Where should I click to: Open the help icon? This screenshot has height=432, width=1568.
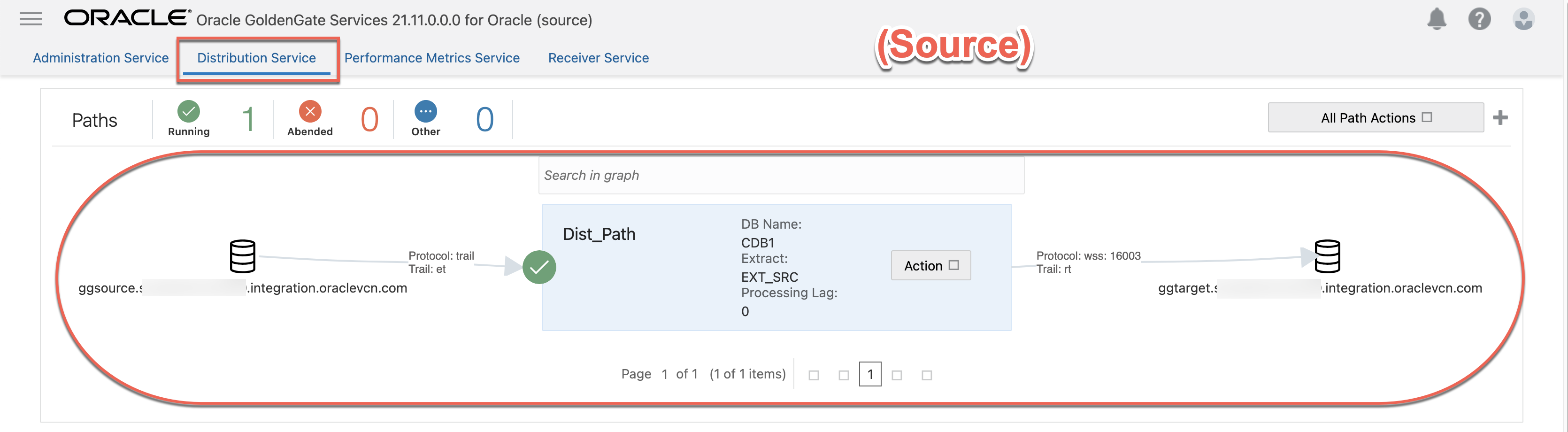coord(1480,19)
